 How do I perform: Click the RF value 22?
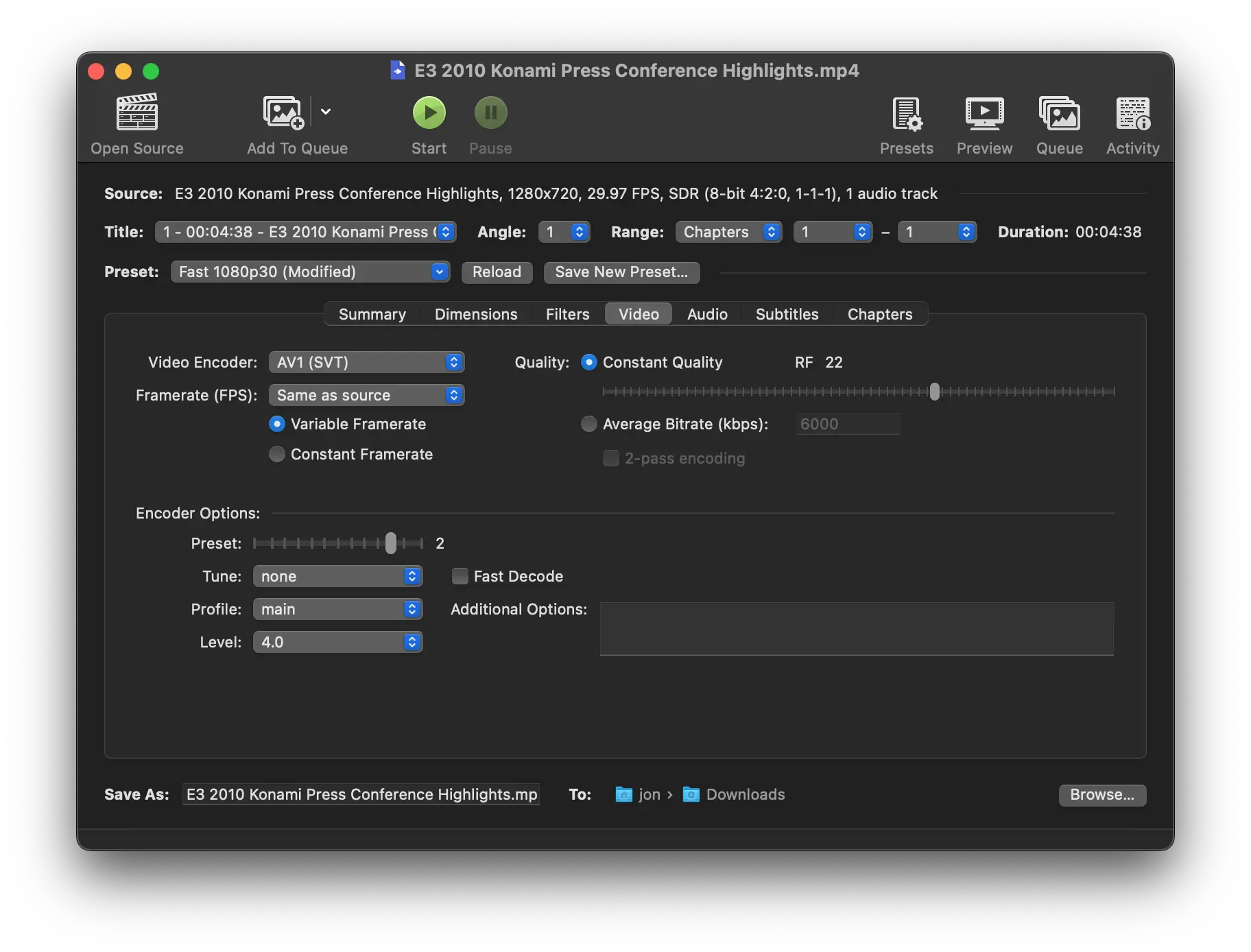click(x=834, y=362)
